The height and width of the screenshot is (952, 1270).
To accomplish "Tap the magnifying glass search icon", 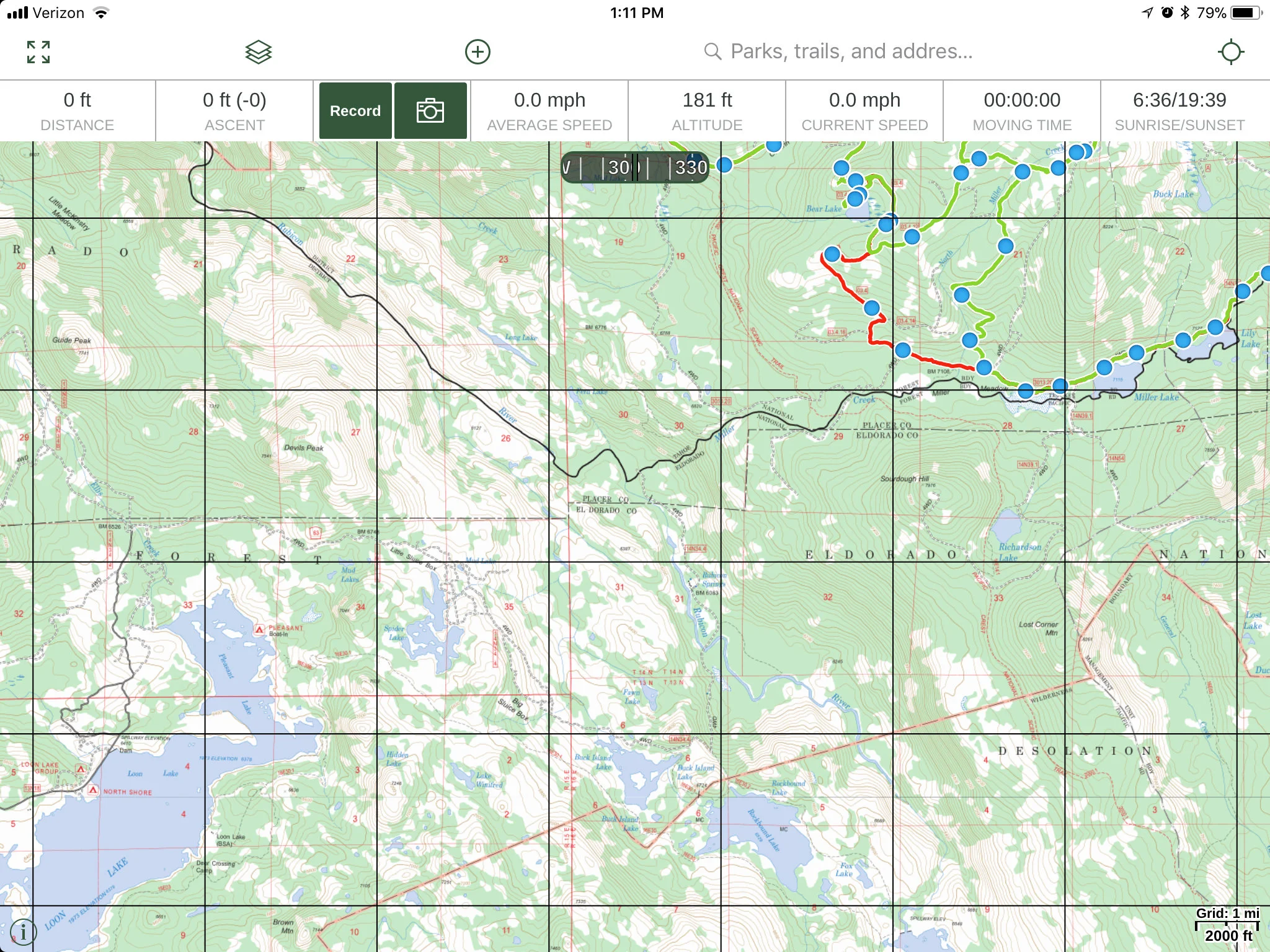I will point(713,52).
